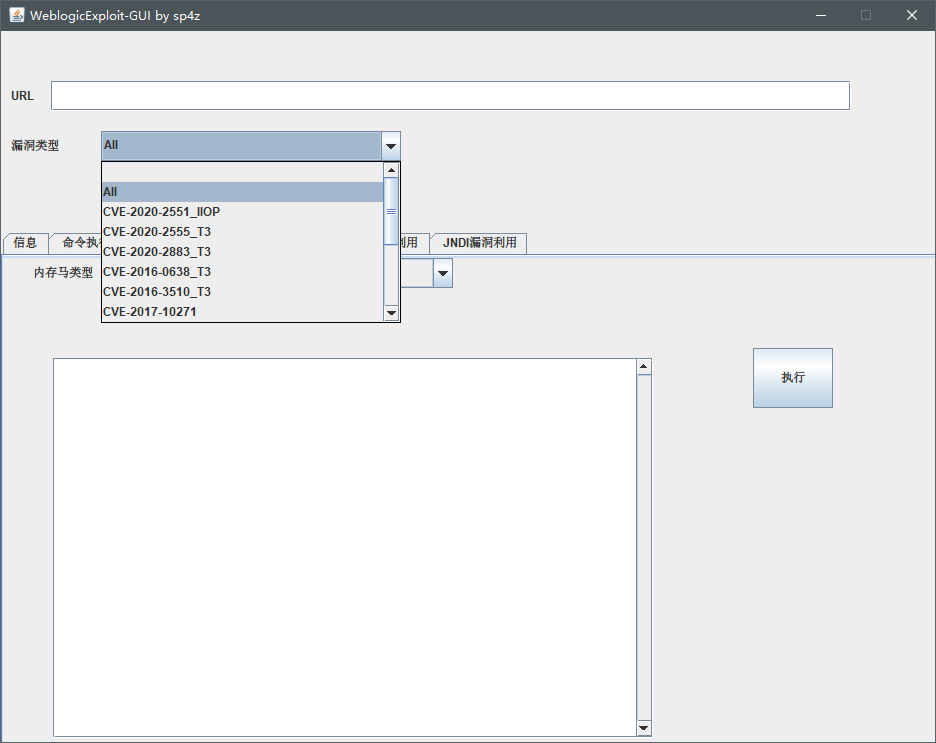The width and height of the screenshot is (936, 743).
Task: Collapse the 漏洞类型 combo box arrow
Action: (391, 146)
